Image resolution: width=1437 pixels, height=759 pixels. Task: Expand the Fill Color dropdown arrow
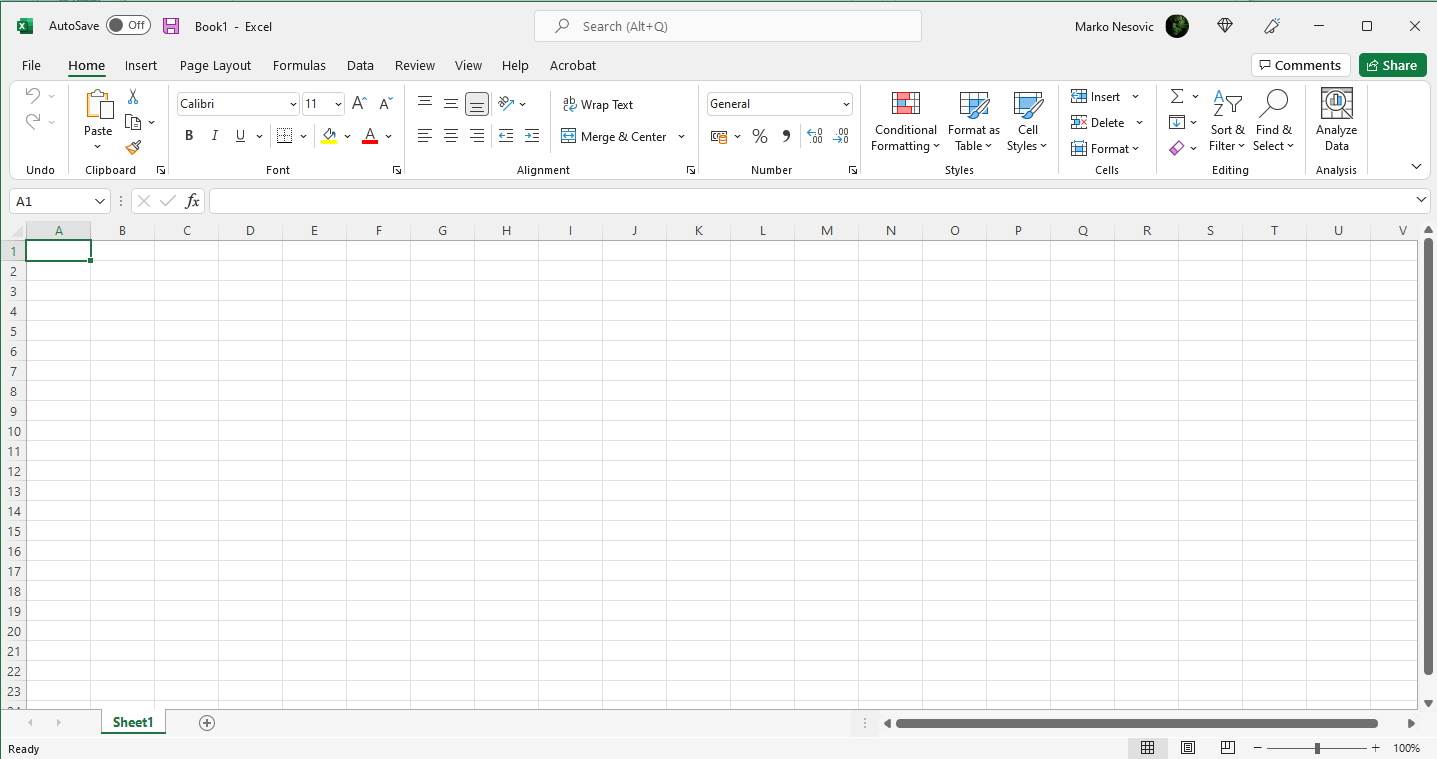[347, 136]
